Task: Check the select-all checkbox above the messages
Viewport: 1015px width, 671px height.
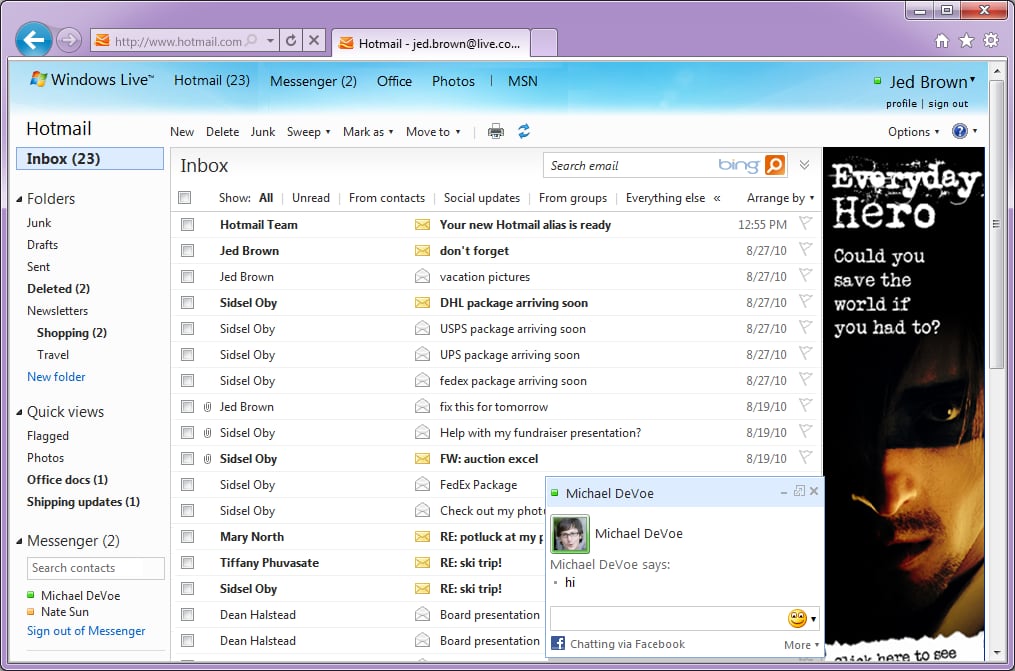Action: coord(184,197)
